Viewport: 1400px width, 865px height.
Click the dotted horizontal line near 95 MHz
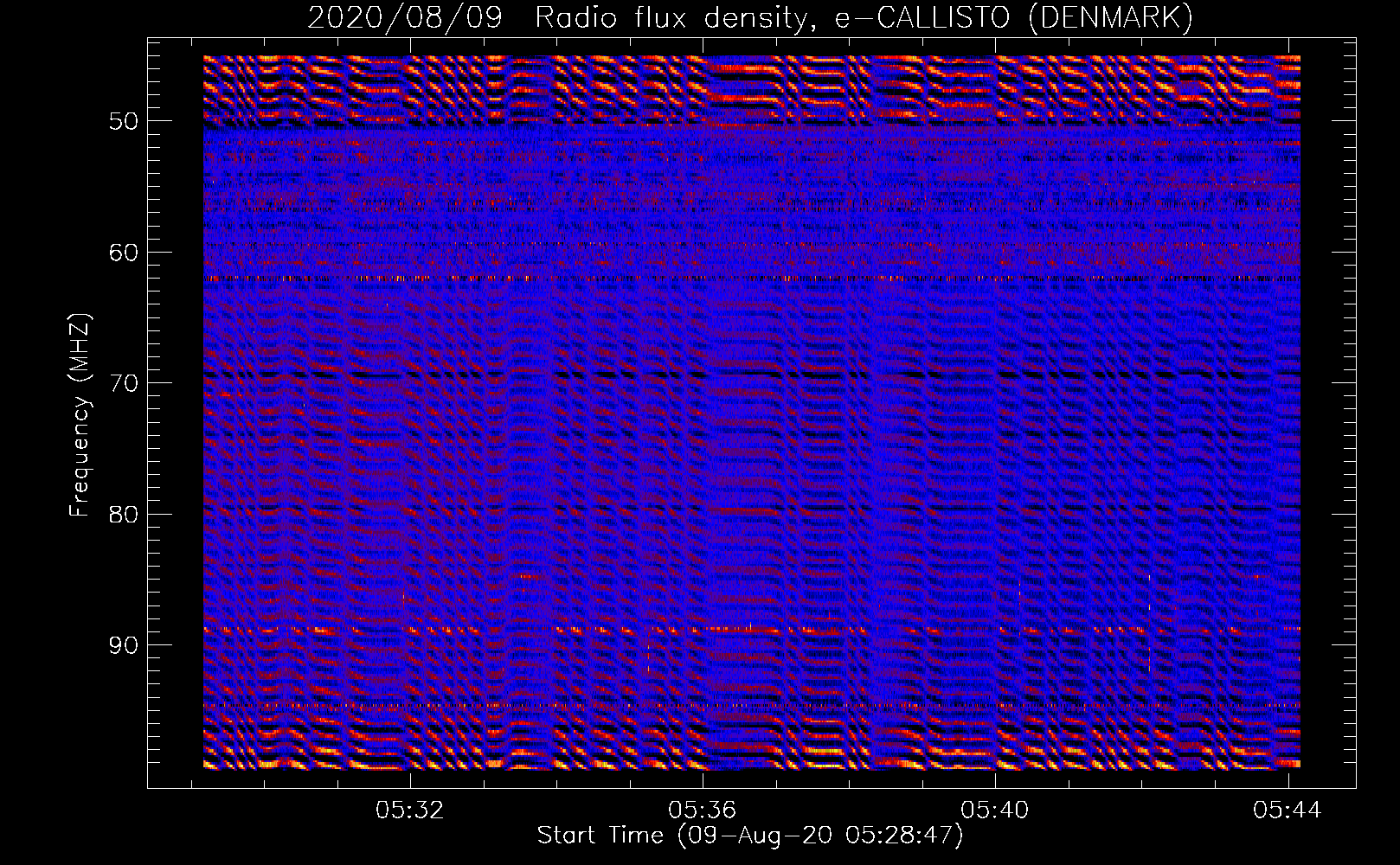tap(752, 706)
